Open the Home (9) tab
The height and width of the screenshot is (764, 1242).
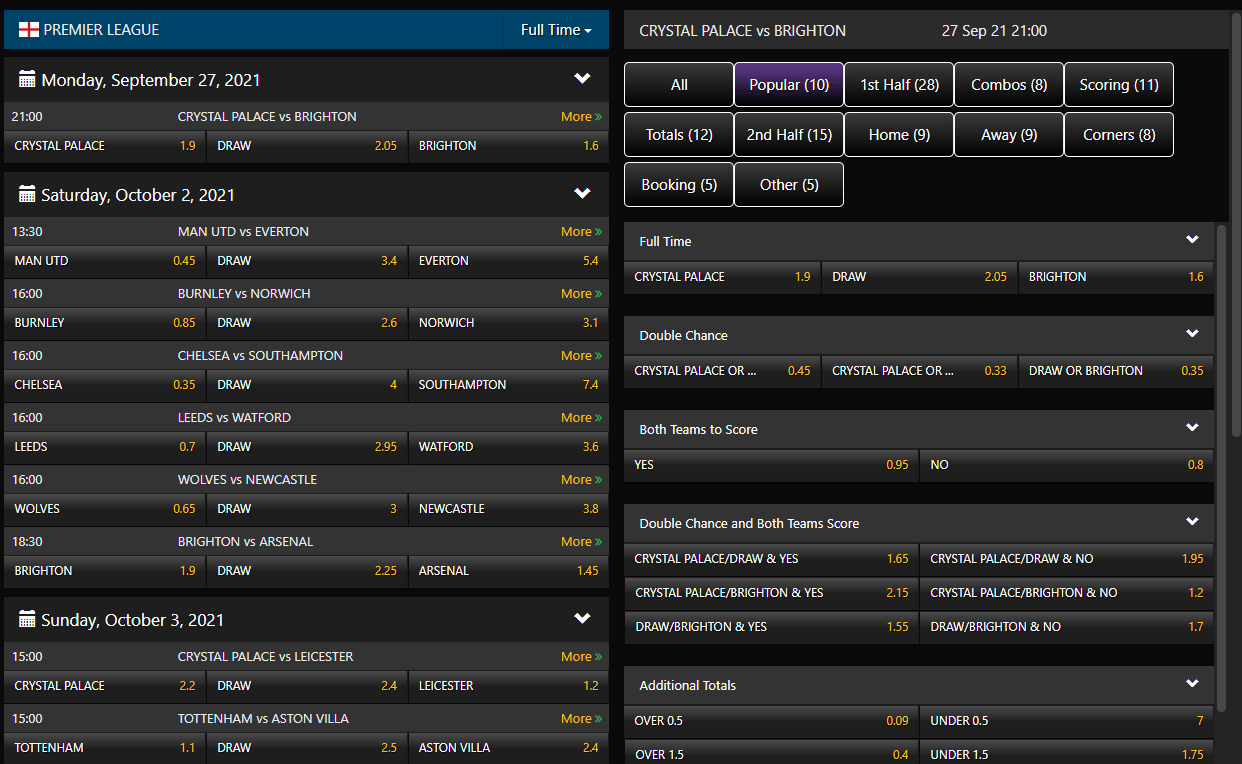pyautogui.click(x=899, y=135)
